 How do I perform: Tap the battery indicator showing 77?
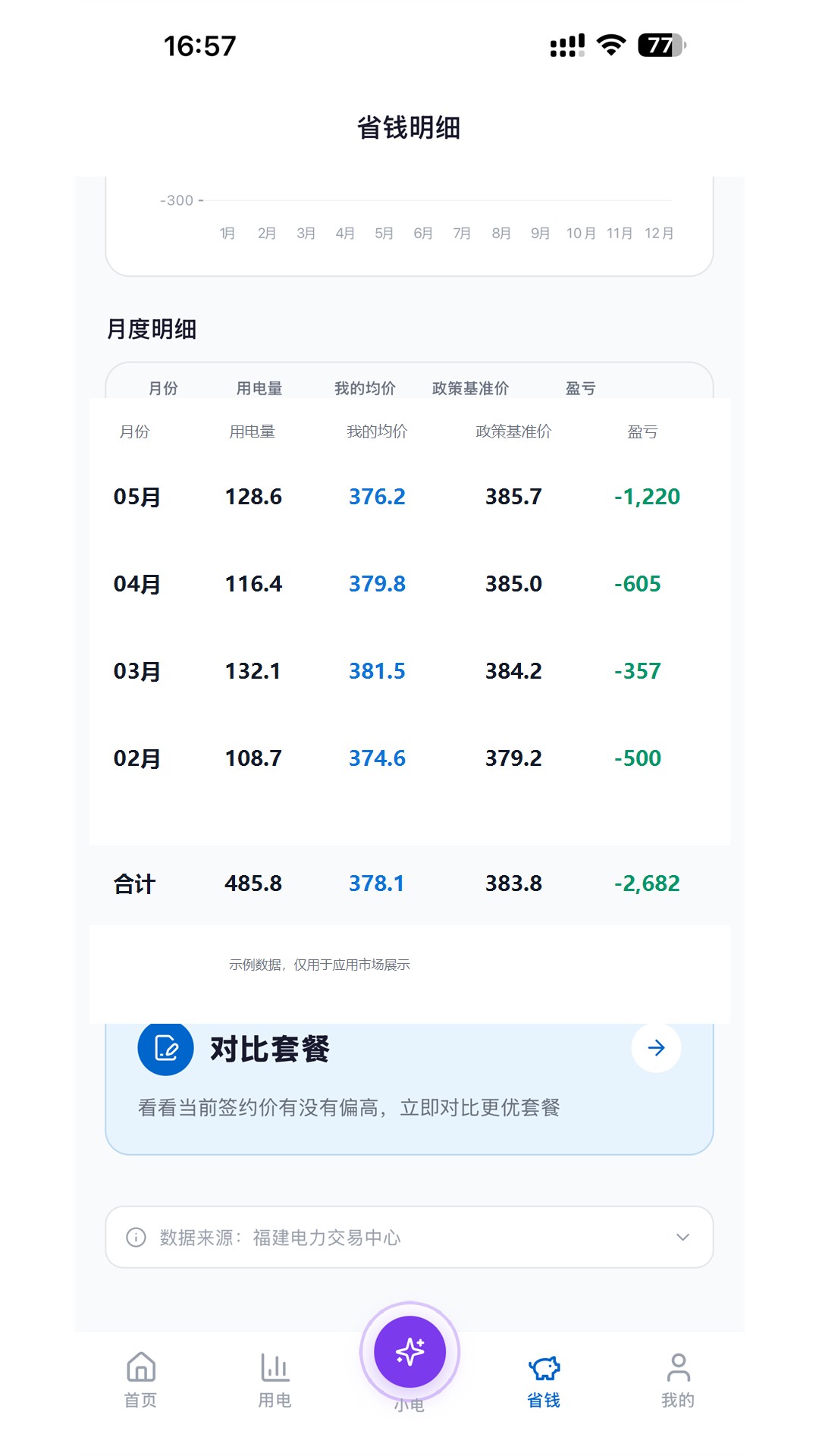[x=662, y=45]
